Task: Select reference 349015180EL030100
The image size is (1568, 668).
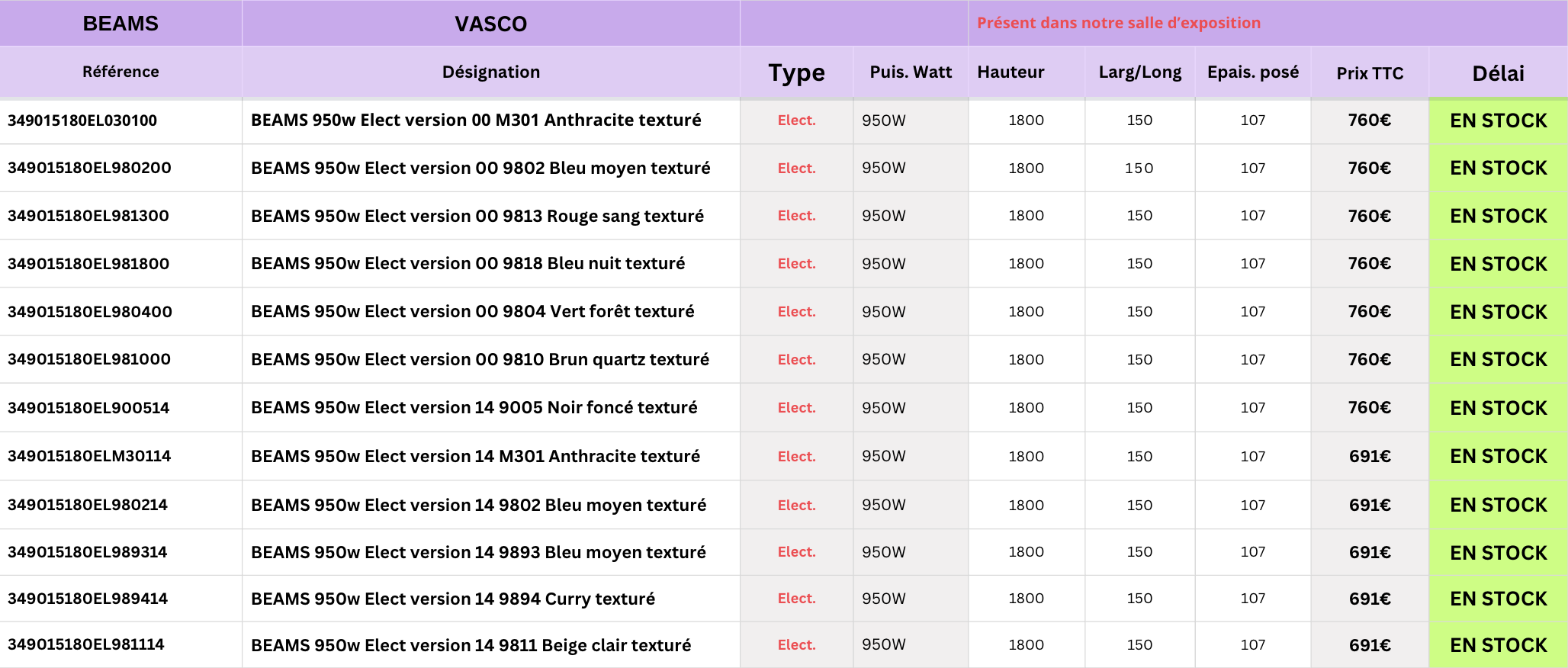Action: tap(82, 120)
